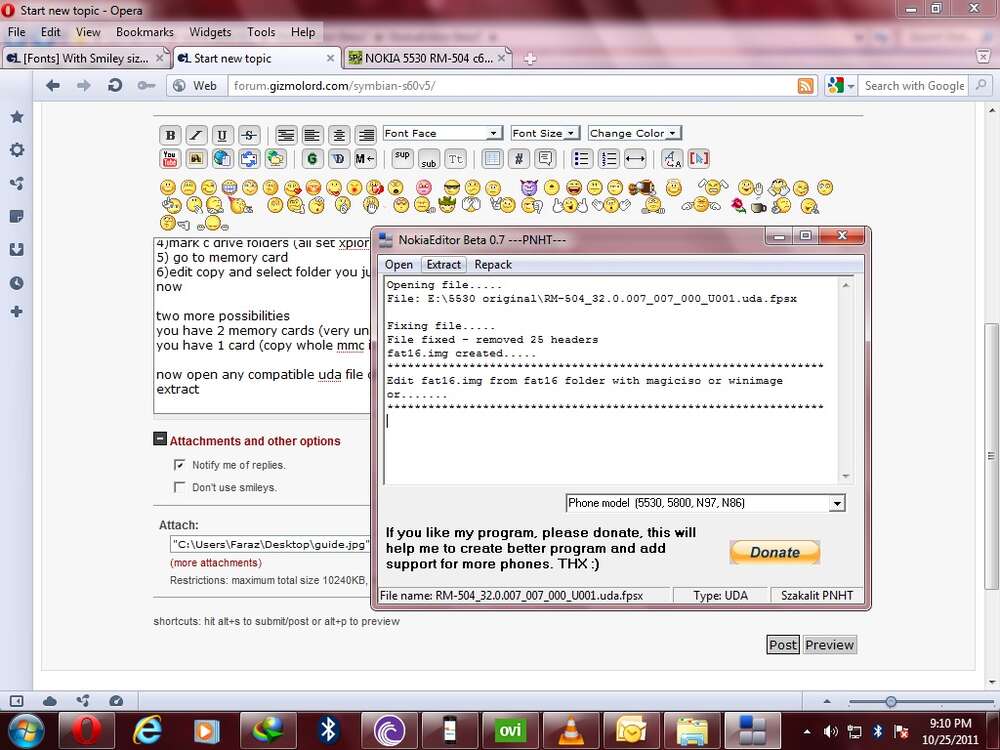1000x750 pixels.
Task: Apply underline formatting in the post editor
Action: [x=222, y=135]
